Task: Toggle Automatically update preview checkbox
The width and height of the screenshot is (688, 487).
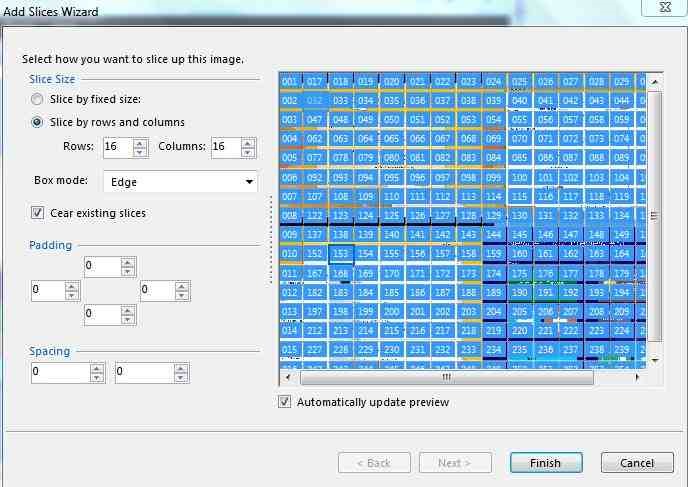Action: coord(286,402)
